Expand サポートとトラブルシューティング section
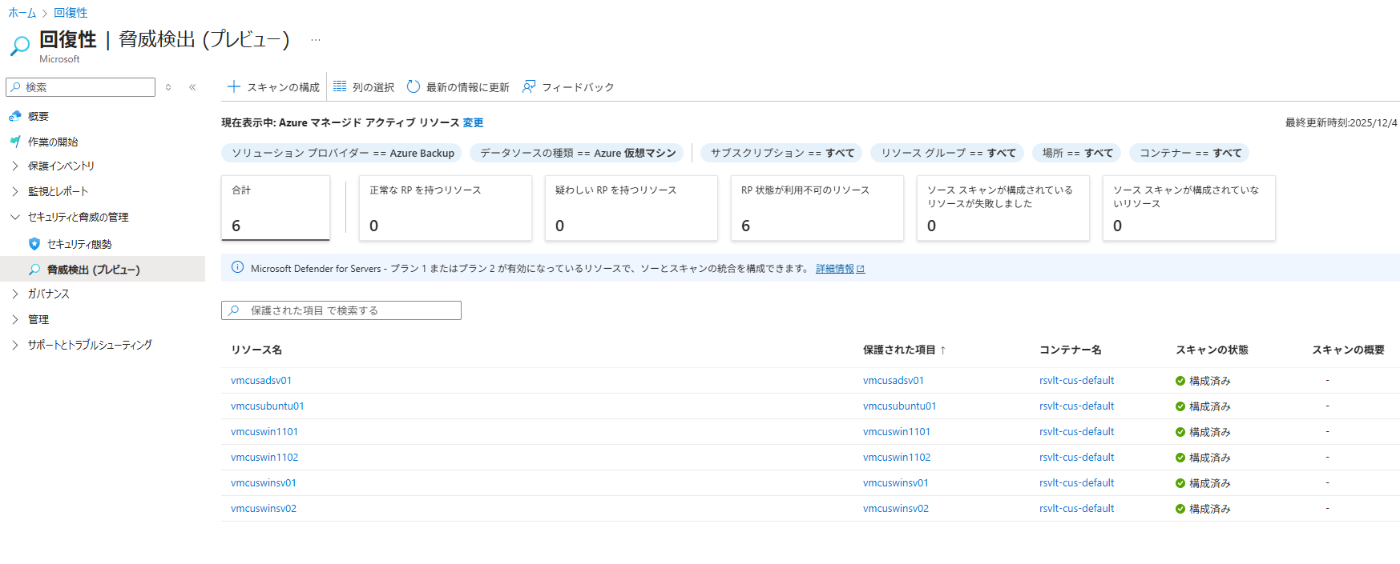The width and height of the screenshot is (1400, 564). click(80, 345)
